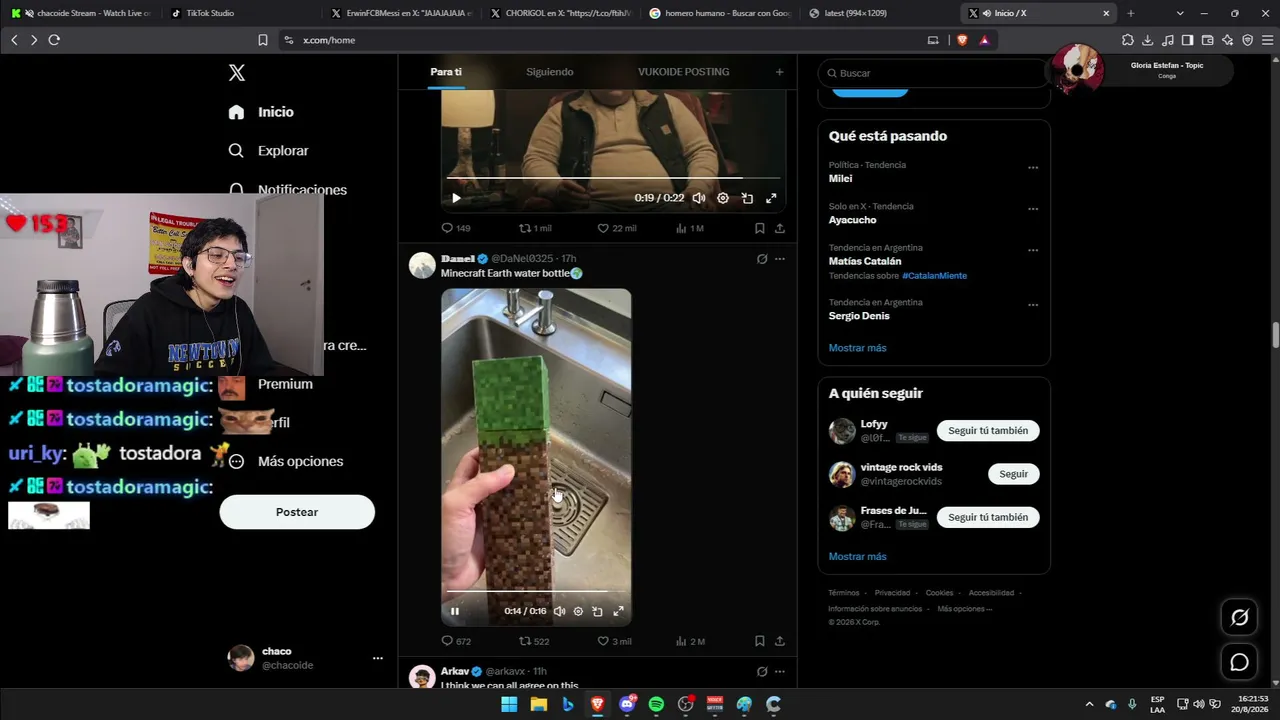Image resolution: width=1280 pixels, height=720 pixels.
Task: Switch to the TikTok Studio browser tab
Action: [x=240, y=13]
